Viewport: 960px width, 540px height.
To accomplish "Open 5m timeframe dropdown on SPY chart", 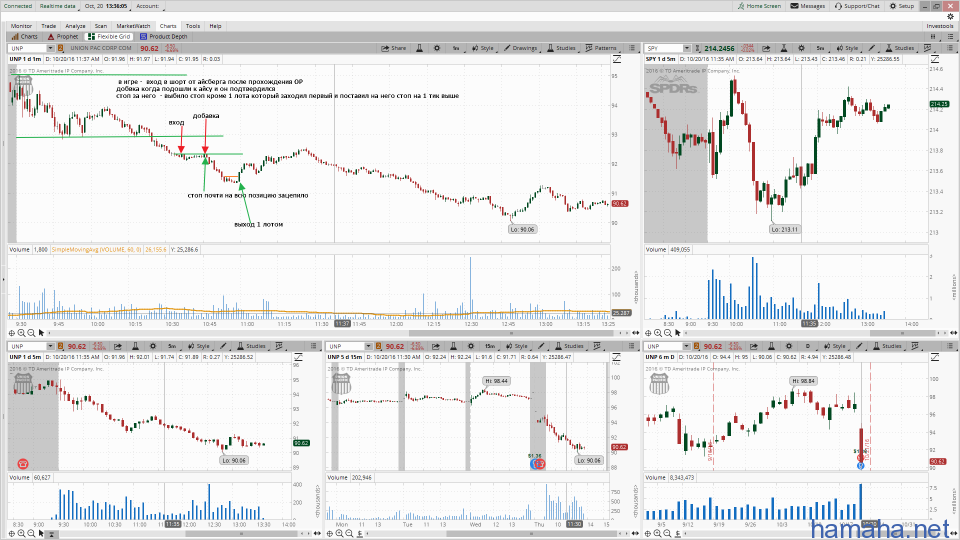I will [820, 48].
